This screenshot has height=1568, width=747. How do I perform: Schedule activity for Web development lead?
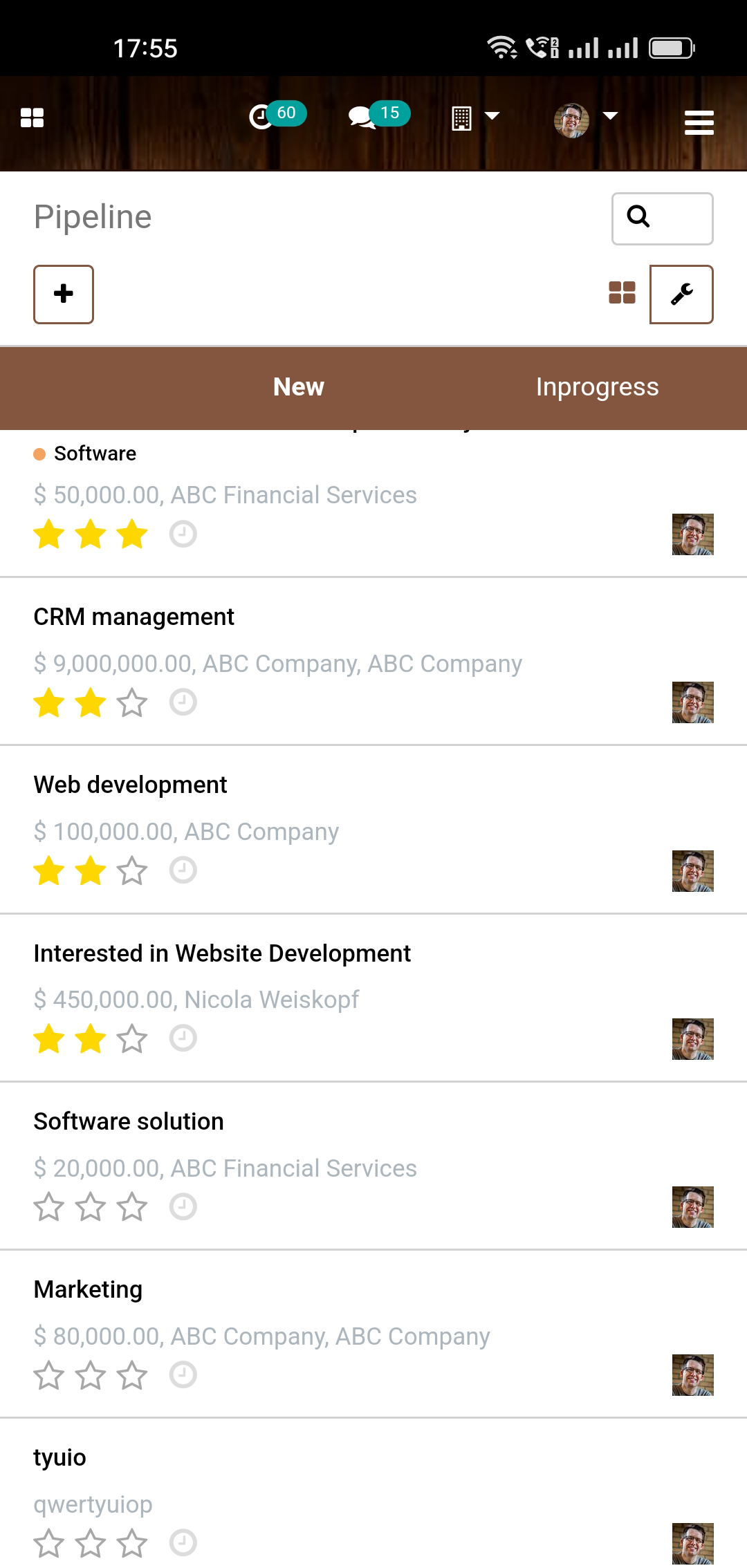pos(183,870)
